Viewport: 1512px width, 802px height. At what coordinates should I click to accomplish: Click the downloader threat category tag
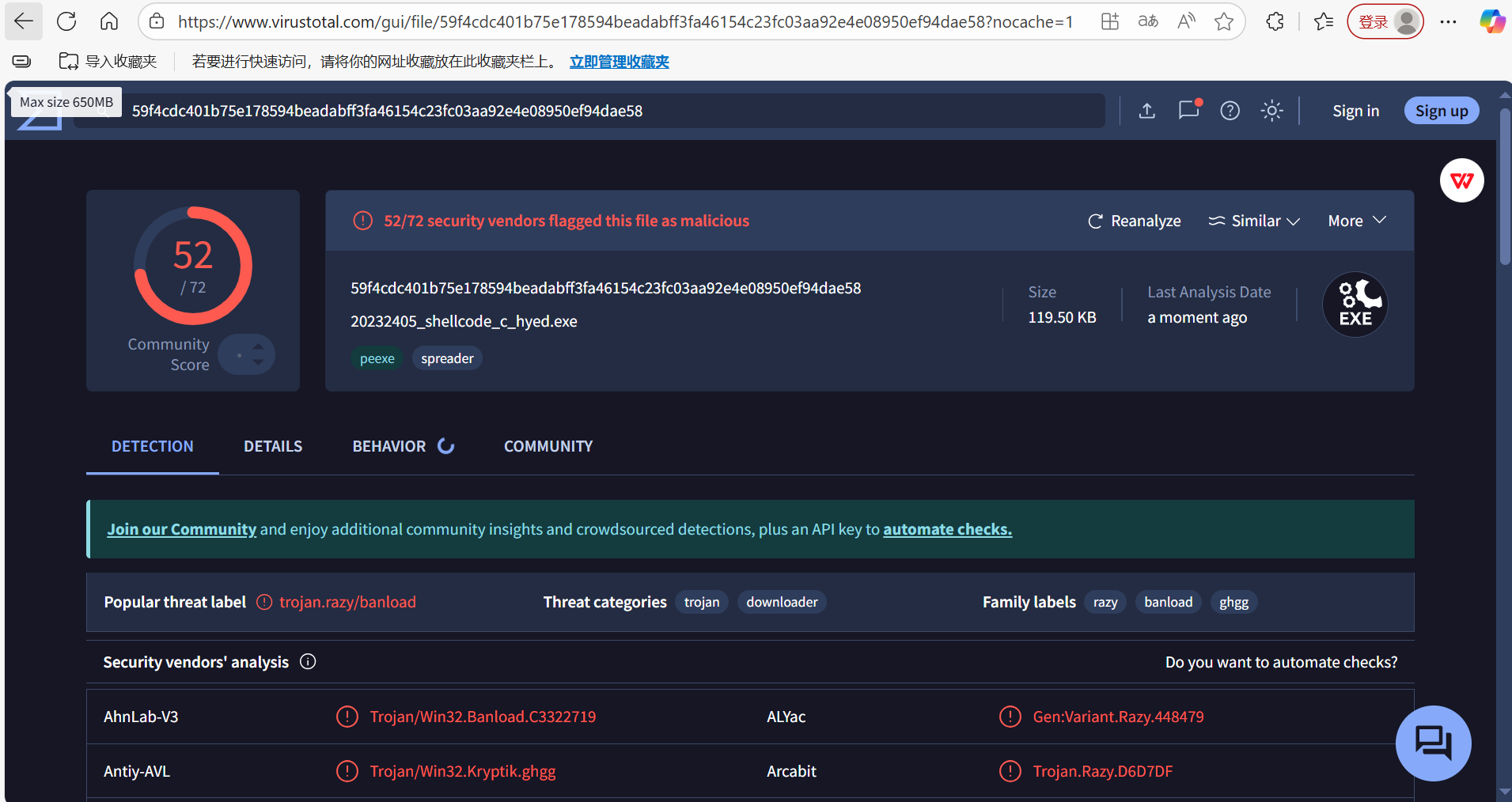pos(782,602)
